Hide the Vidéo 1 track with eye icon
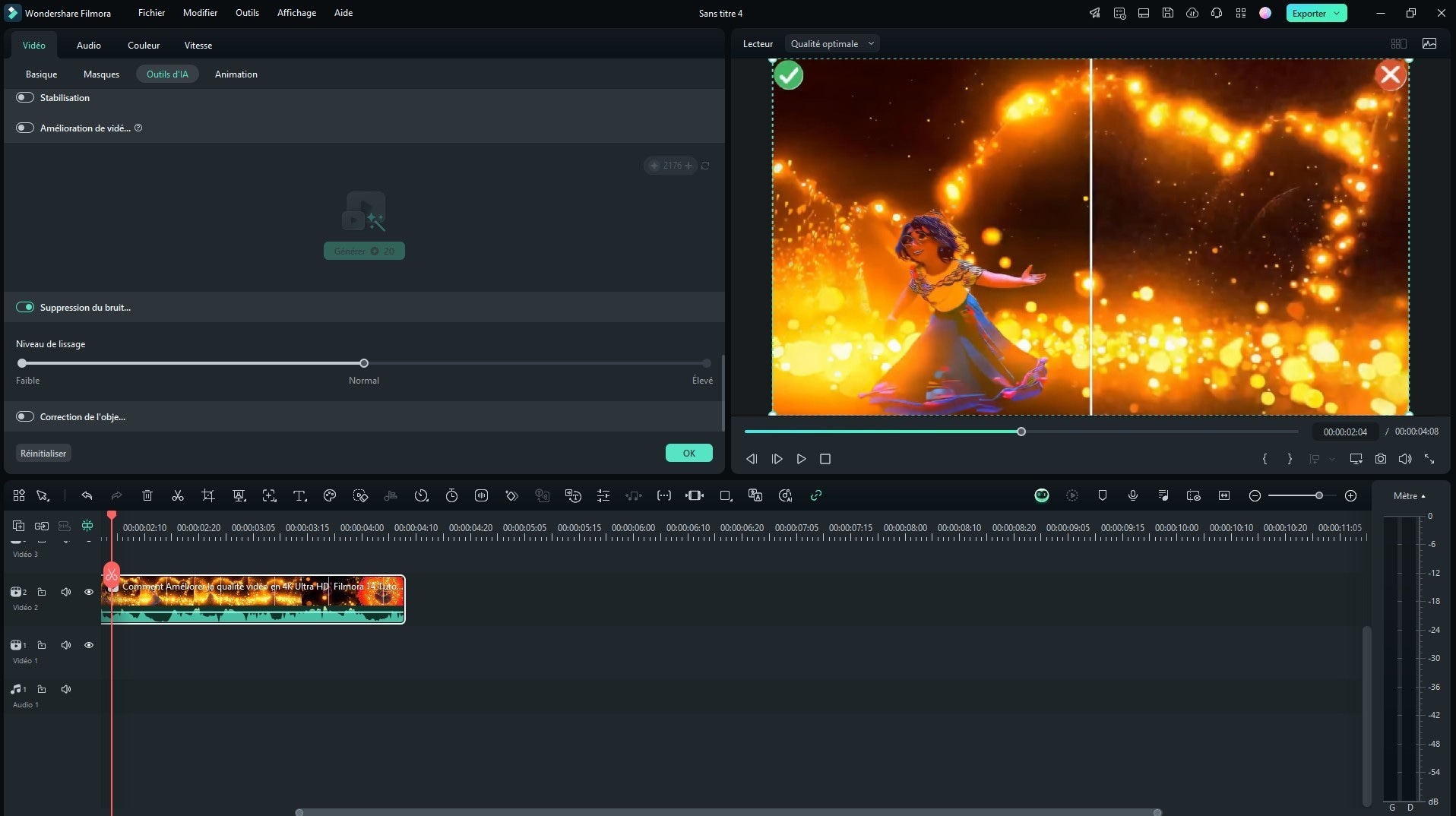The height and width of the screenshot is (816, 1456). (x=89, y=645)
